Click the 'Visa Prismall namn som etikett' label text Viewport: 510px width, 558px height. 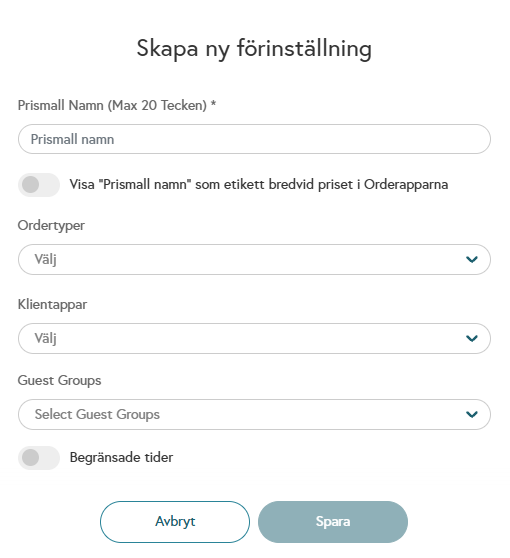259,184
